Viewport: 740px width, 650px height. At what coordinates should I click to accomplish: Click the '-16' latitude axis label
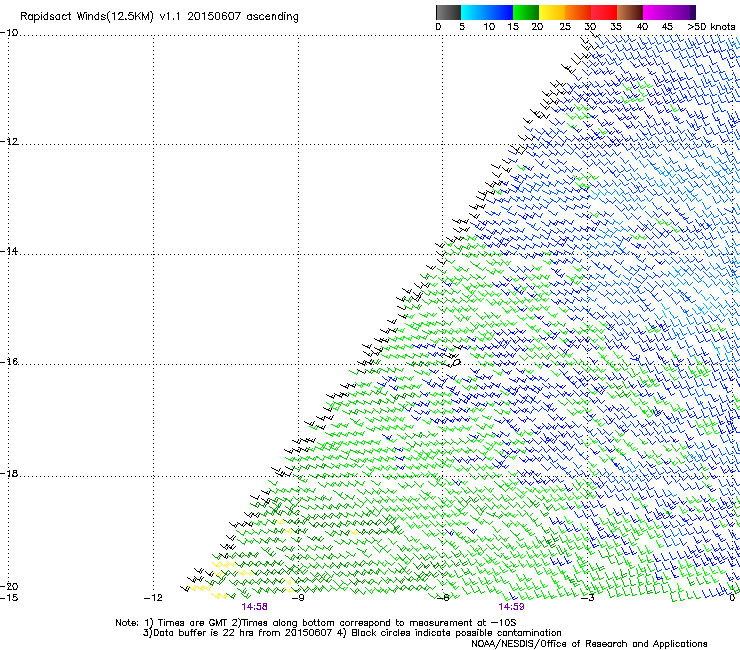[9, 362]
